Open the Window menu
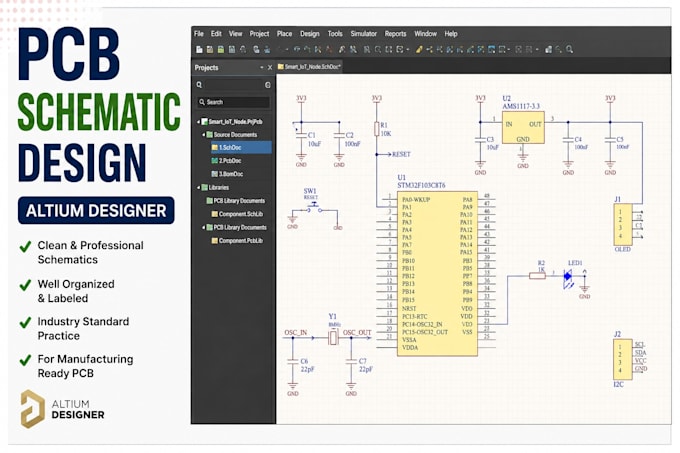Screen dimensions: 680x453 [x=425, y=34]
